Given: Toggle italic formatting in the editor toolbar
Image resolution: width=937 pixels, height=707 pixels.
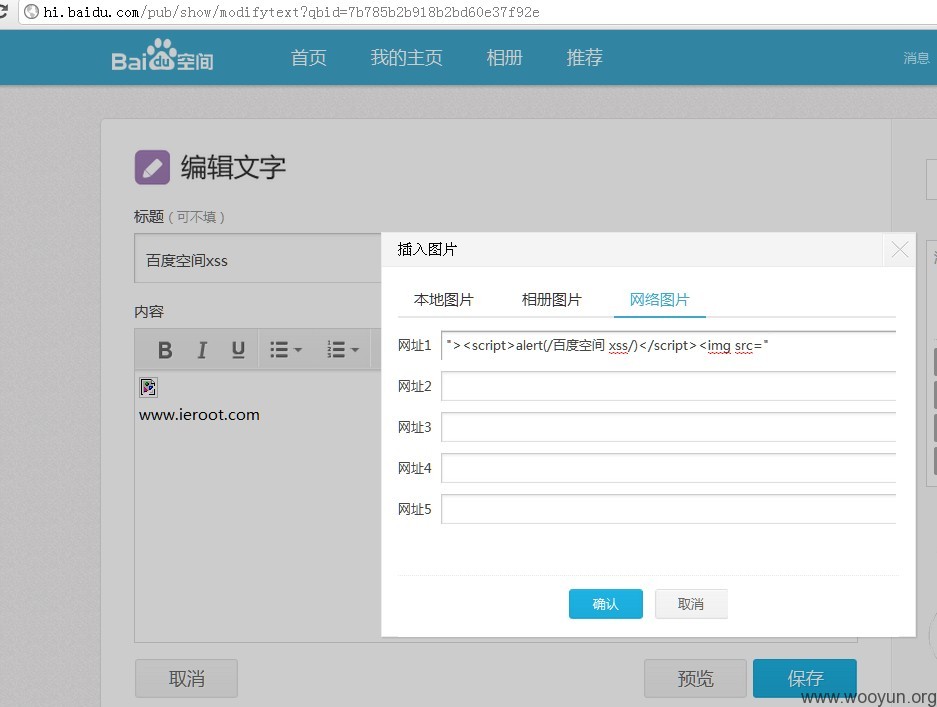Looking at the screenshot, I should coord(202,350).
